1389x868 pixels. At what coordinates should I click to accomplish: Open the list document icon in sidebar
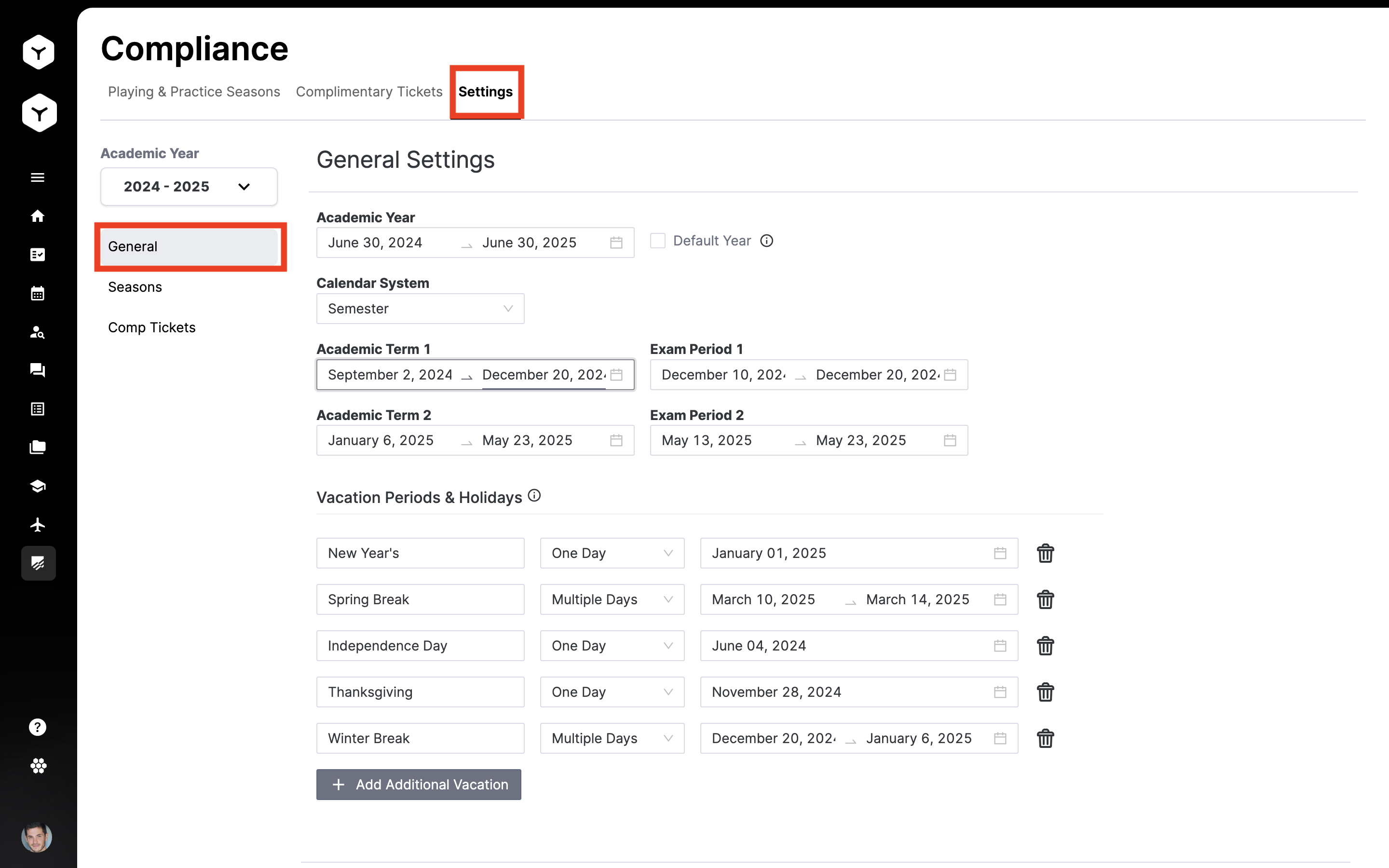coord(37,409)
